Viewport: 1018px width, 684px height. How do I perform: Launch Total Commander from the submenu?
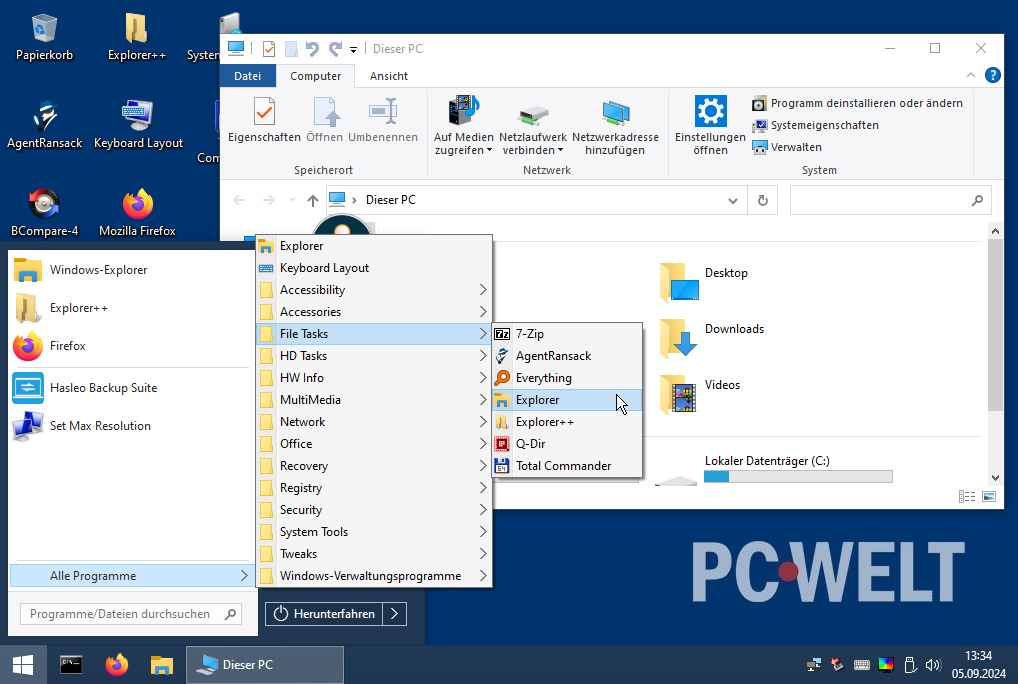(x=567, y=467)
